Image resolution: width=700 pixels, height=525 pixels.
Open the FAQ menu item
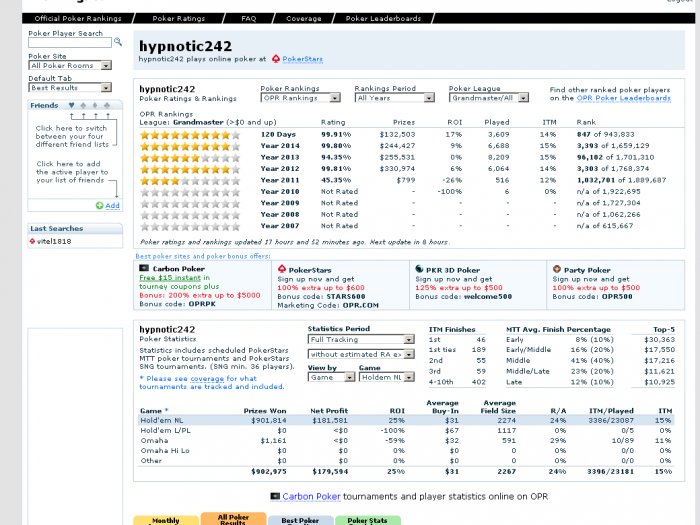249,18
